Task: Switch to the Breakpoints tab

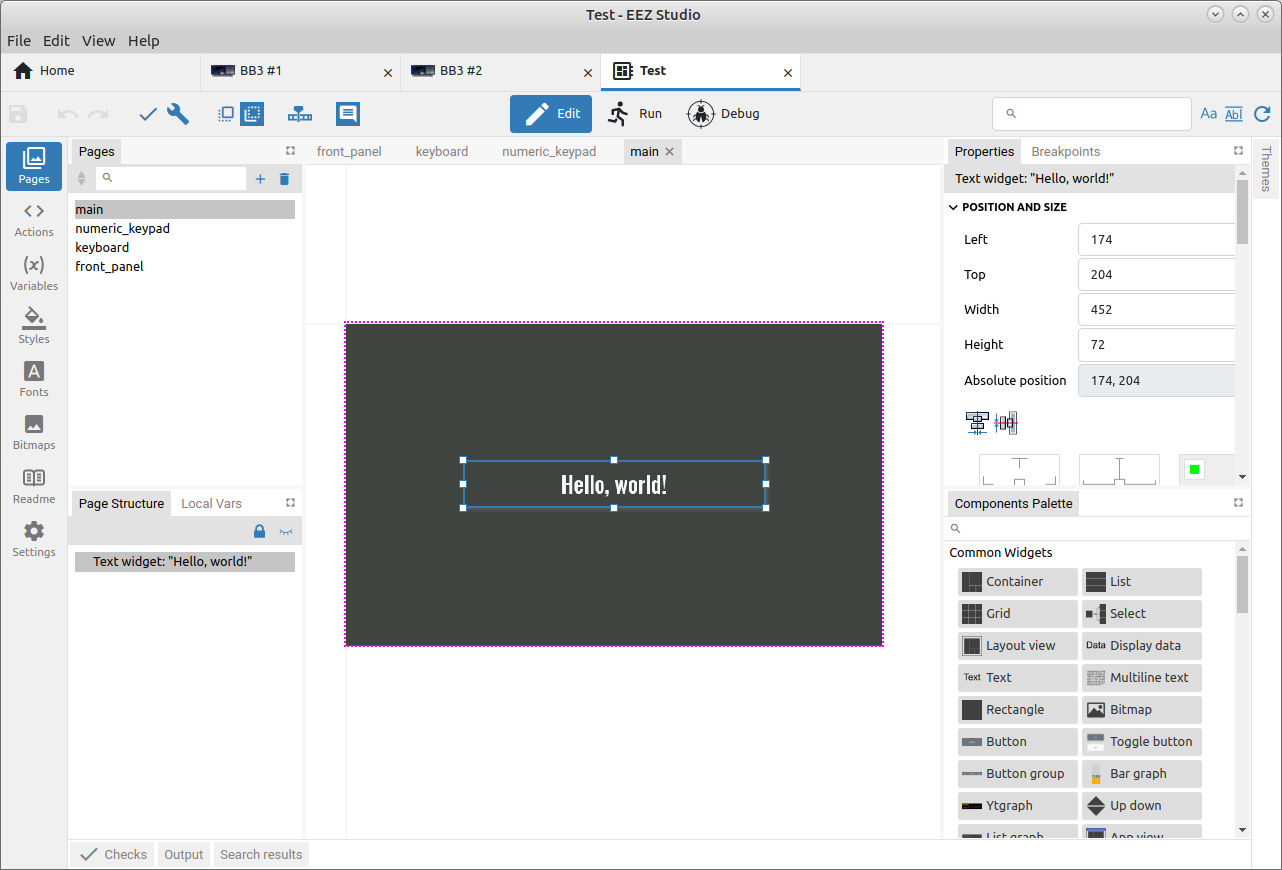Action: point(1065,152)
